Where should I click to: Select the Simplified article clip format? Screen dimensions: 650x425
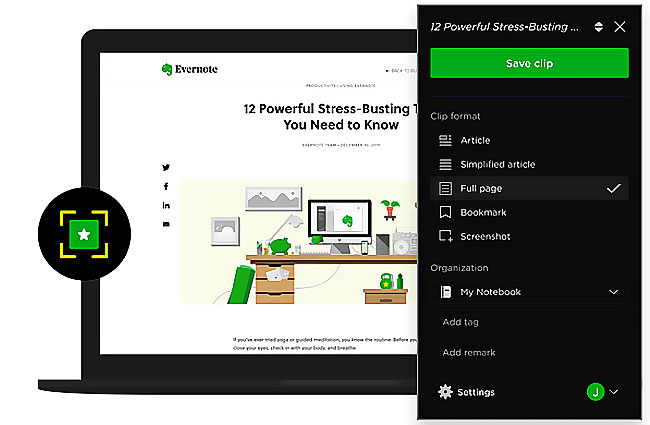point(529,165)
